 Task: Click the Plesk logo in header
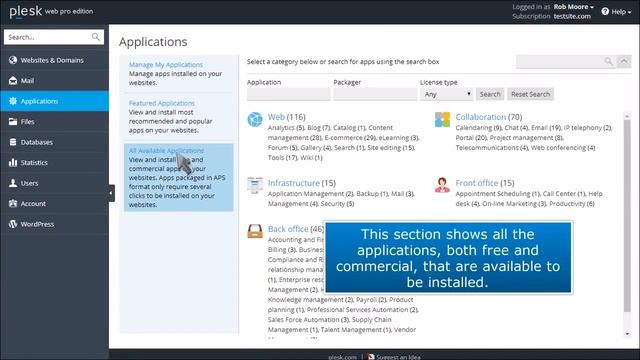pos(25,11)
